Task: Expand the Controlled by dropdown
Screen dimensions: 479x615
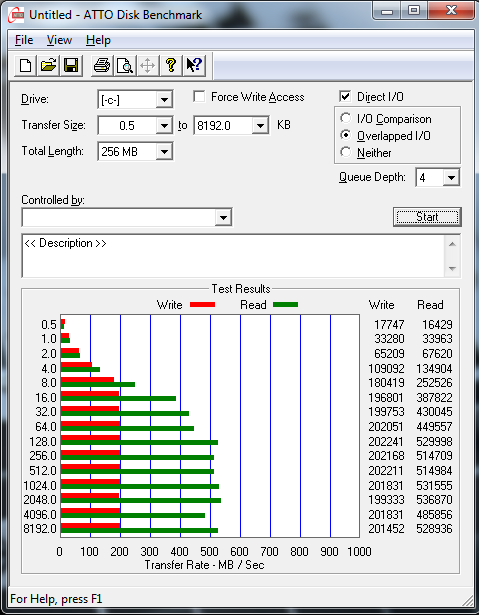Action: 223,218
